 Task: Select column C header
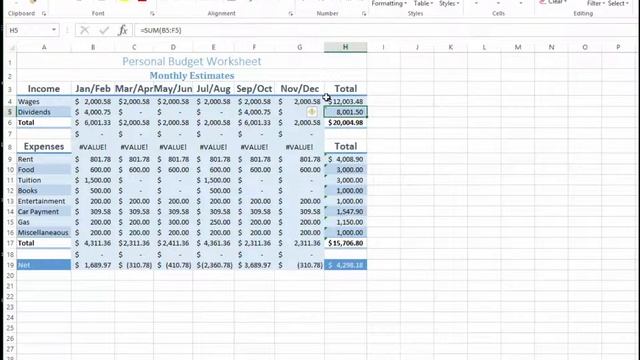click(x=134, y=47)
